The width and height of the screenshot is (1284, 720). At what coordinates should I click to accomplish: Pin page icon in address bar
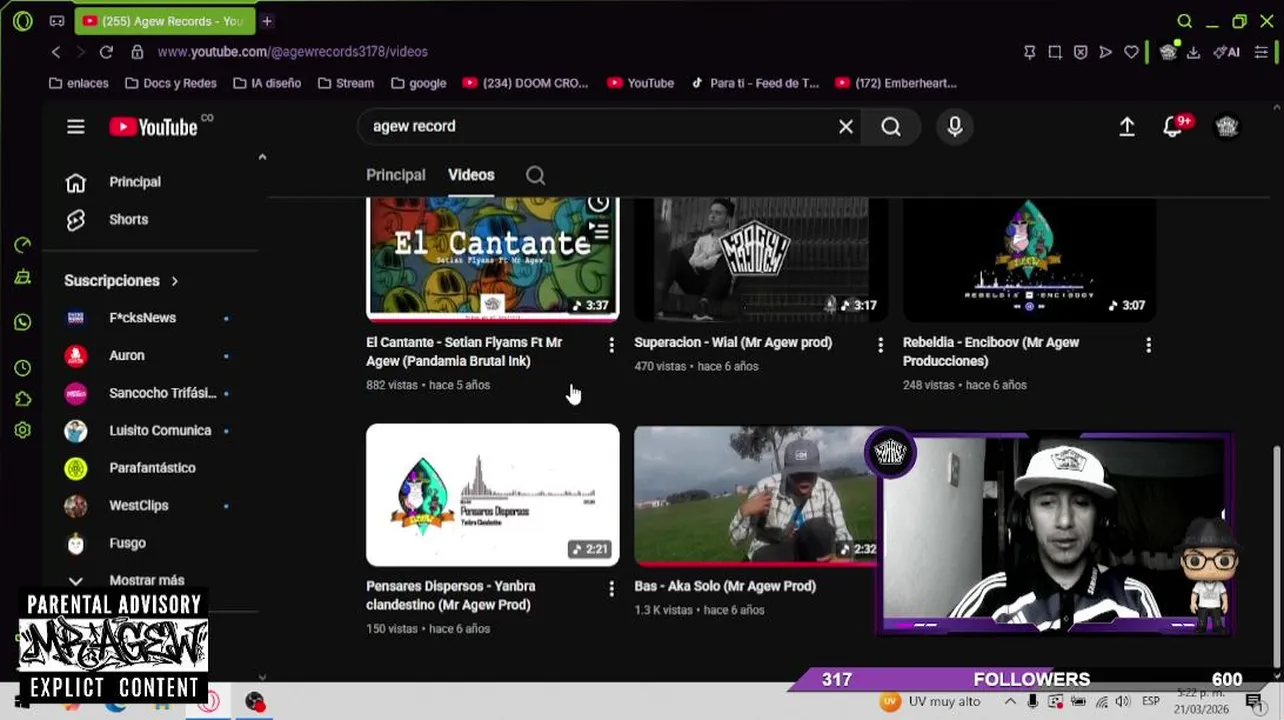[x=1030, y=52]
